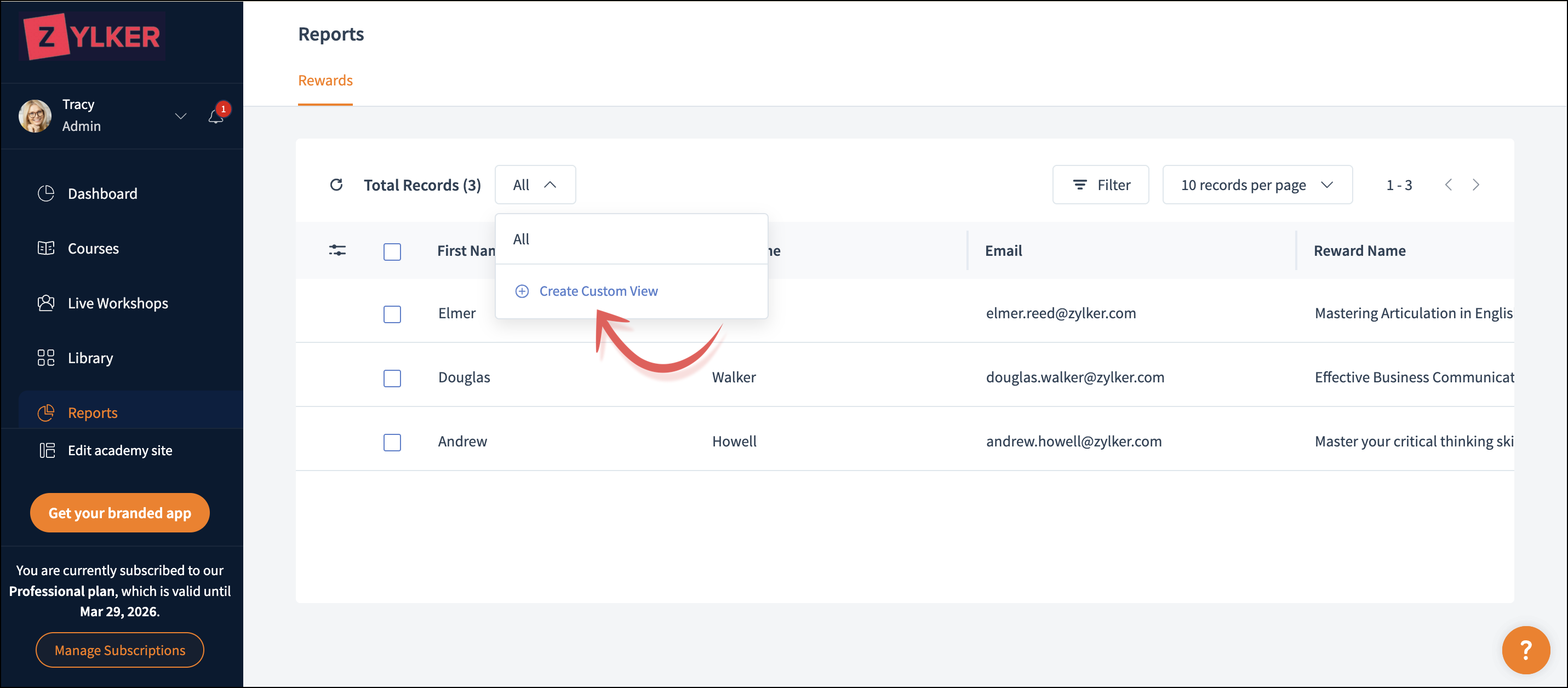Go to next page arrow

(1475, 185)
